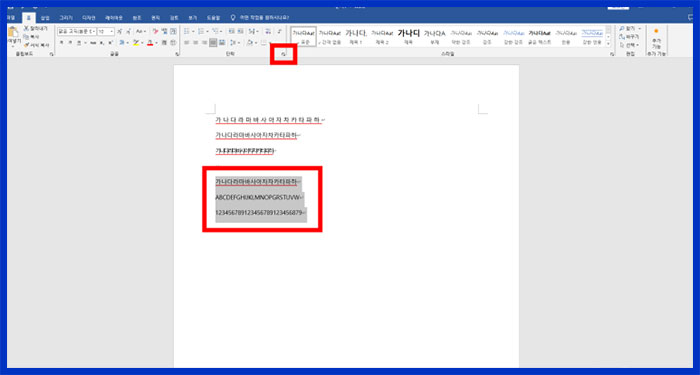Switch to the Insert tab
Viewport: 700px width, 375px height.
coord(45,18)
